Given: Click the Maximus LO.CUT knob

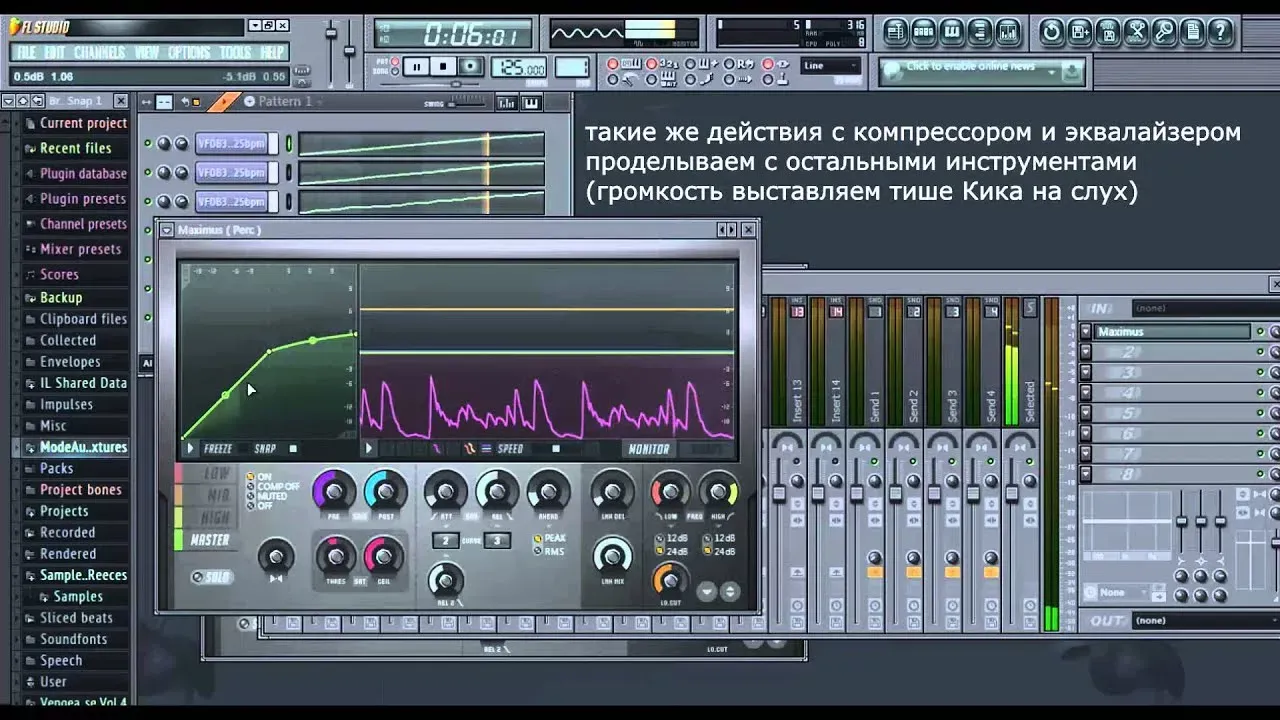Looking at the screenshot, I should click(x=670, y=580).
